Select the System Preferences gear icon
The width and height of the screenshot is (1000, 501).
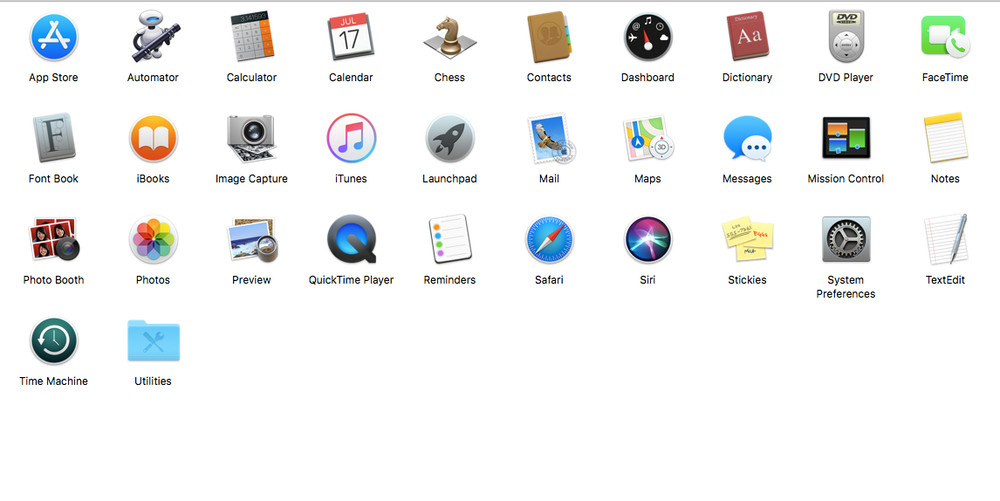[x=846, y=239]
